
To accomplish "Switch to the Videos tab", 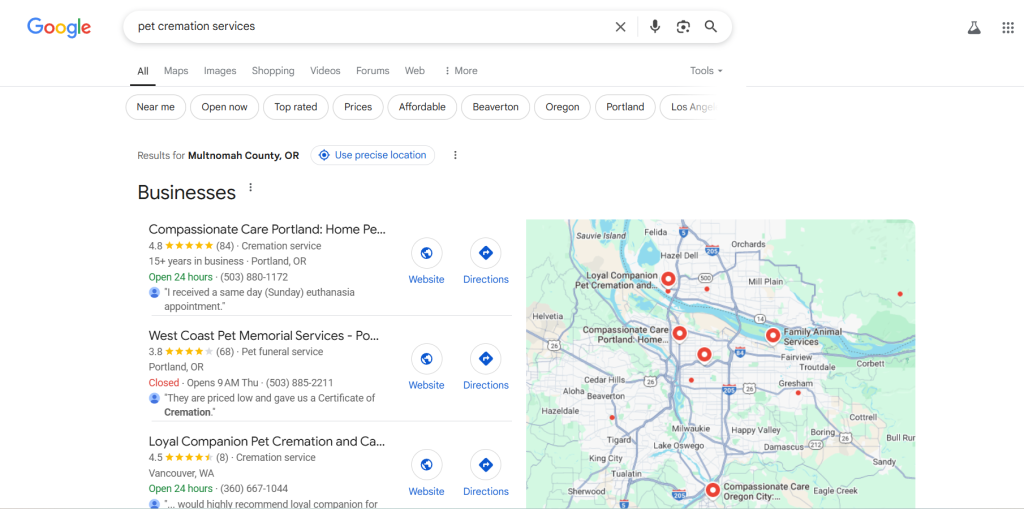I will pos(325,71).
